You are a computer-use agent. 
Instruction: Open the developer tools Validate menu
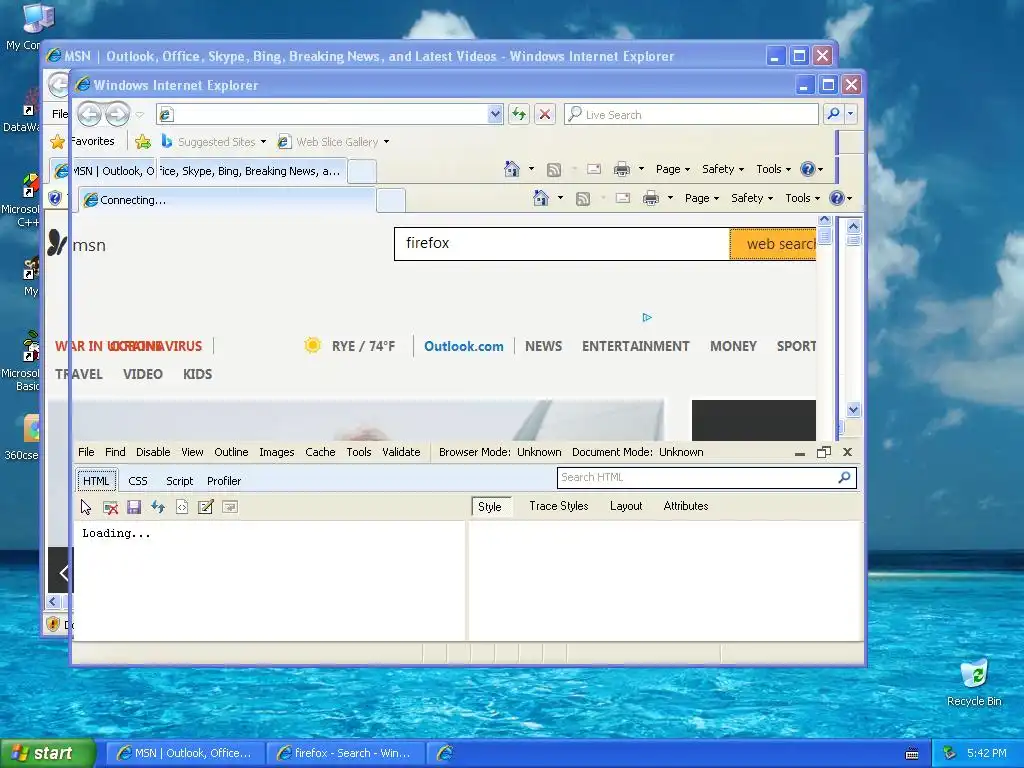pos(401,452)
